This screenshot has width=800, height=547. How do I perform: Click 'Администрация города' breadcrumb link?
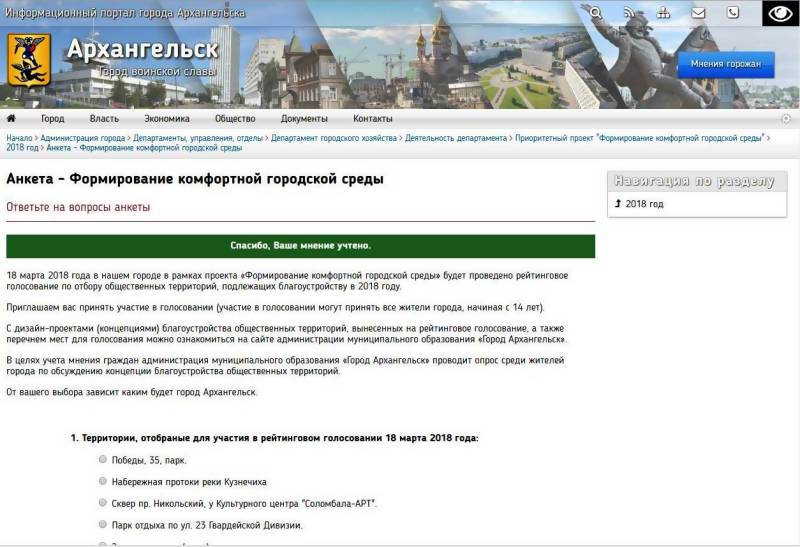(83, 137)
